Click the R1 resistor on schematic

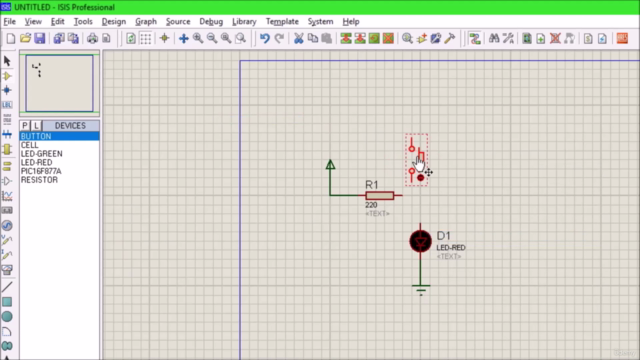pos(380,196)
